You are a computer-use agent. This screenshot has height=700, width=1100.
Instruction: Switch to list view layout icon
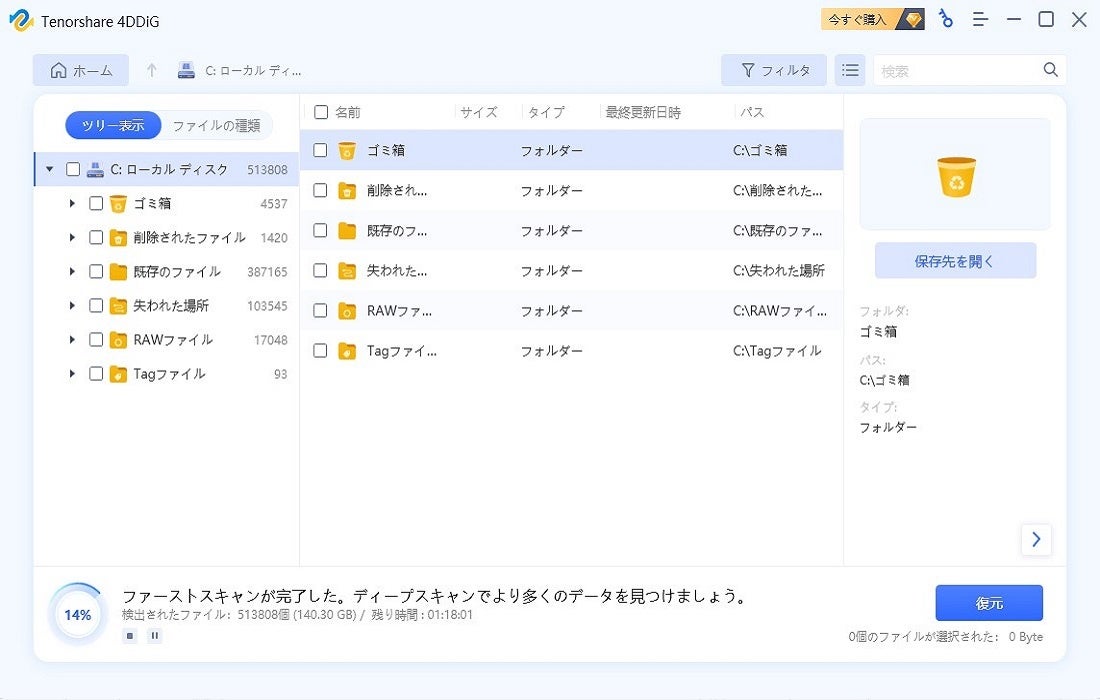point(850,70)
